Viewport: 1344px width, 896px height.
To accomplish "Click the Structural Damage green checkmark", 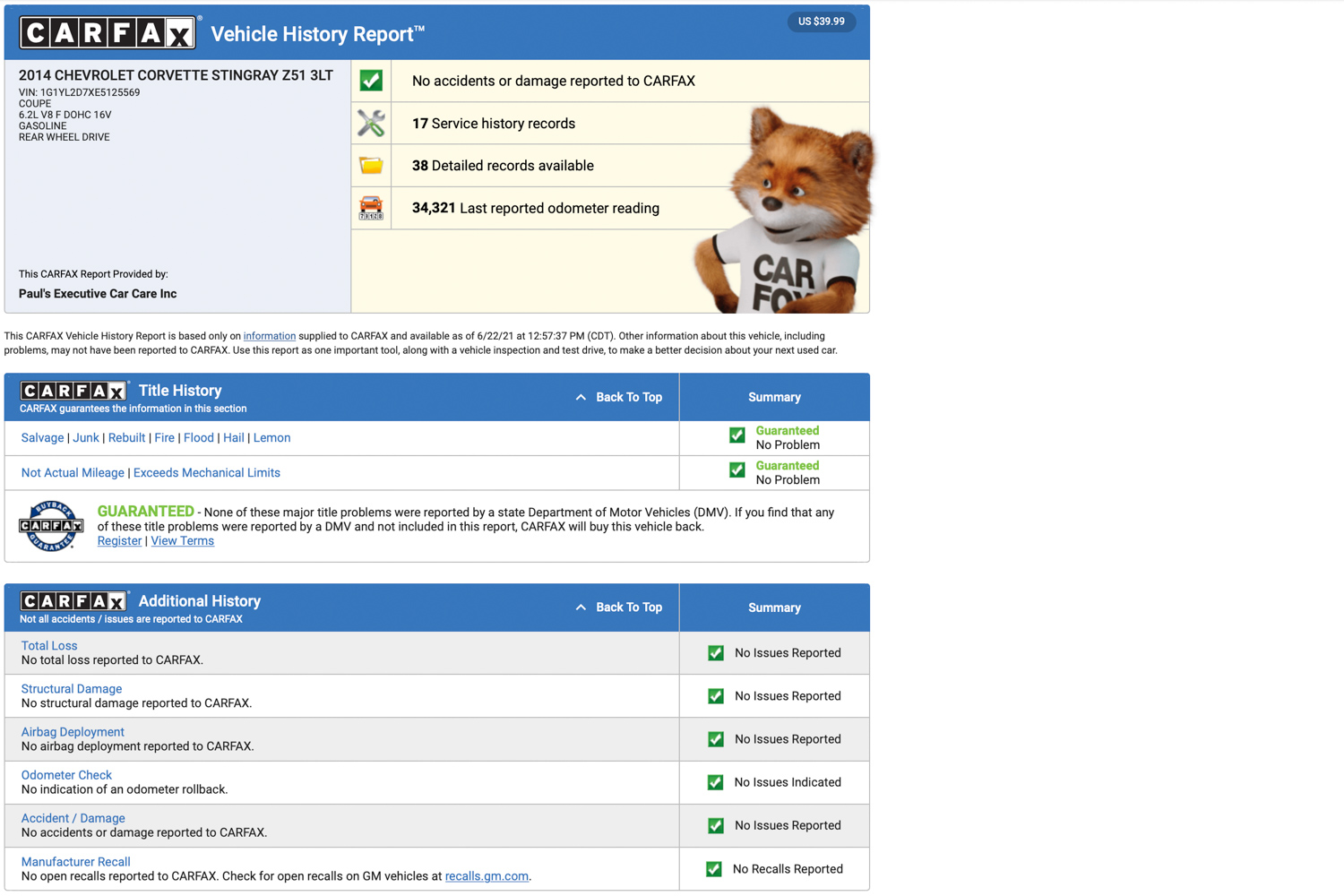I will (x=716, y=696).
